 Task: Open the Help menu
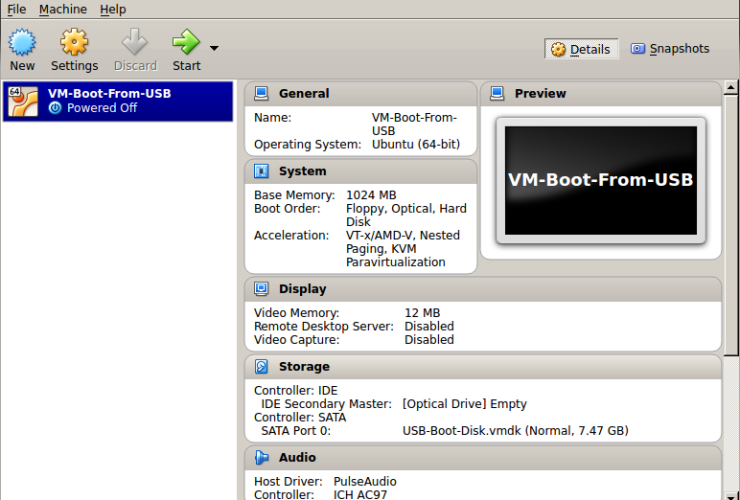point(113,9)
